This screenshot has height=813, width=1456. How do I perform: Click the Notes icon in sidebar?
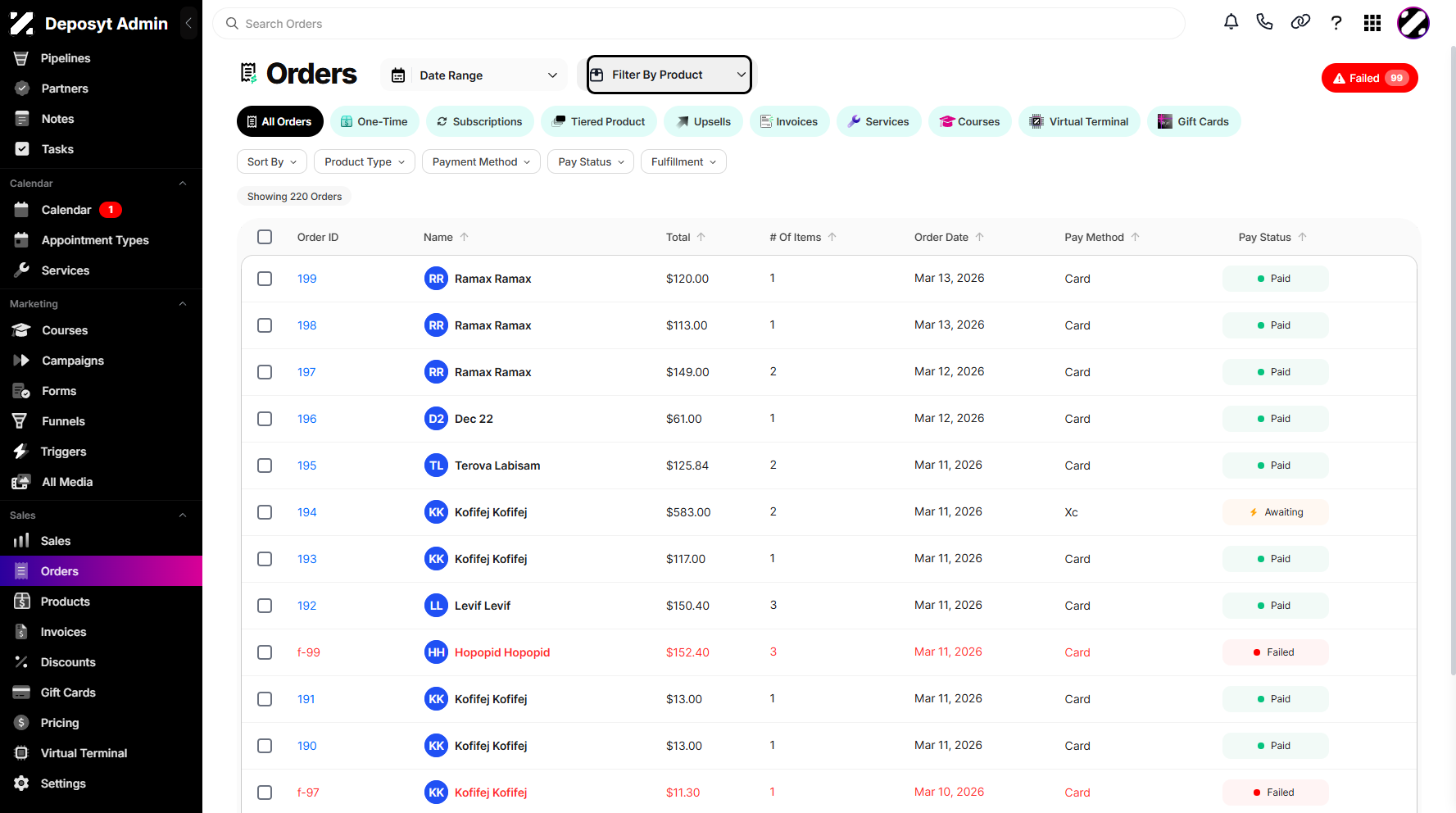[x=22, y=119]
